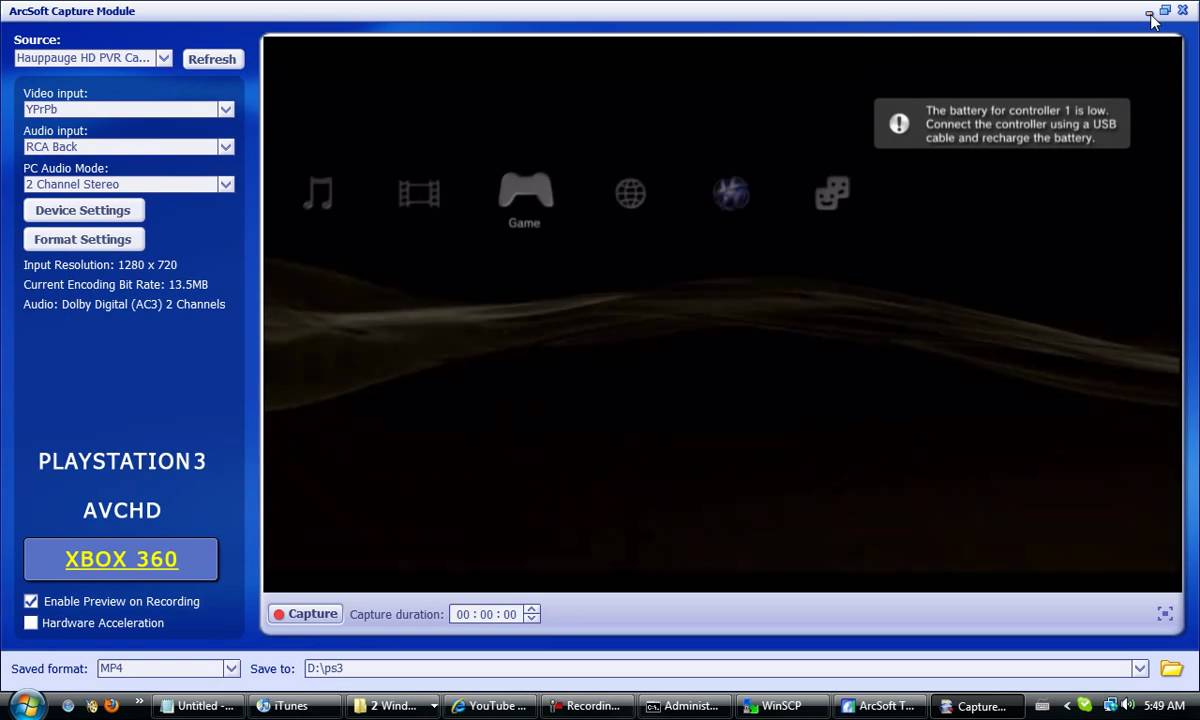Open Device Settings
This screenshot has height=720, width=1200.
click(84, 210)
